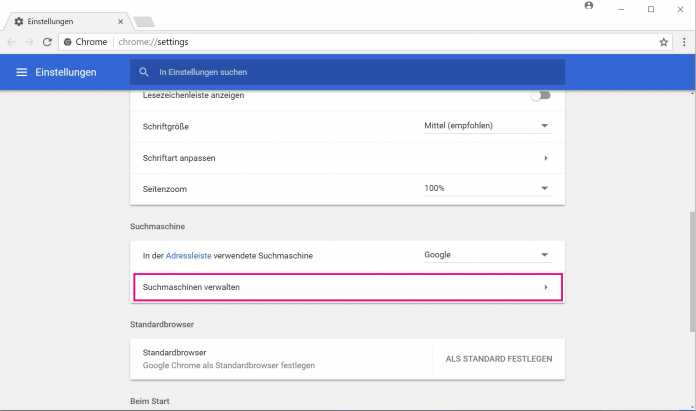Viewport: 696px width, 411px height.
Task: Toggle the Lesezeichenleiste anzeigen switch
Action: (541, 96)
